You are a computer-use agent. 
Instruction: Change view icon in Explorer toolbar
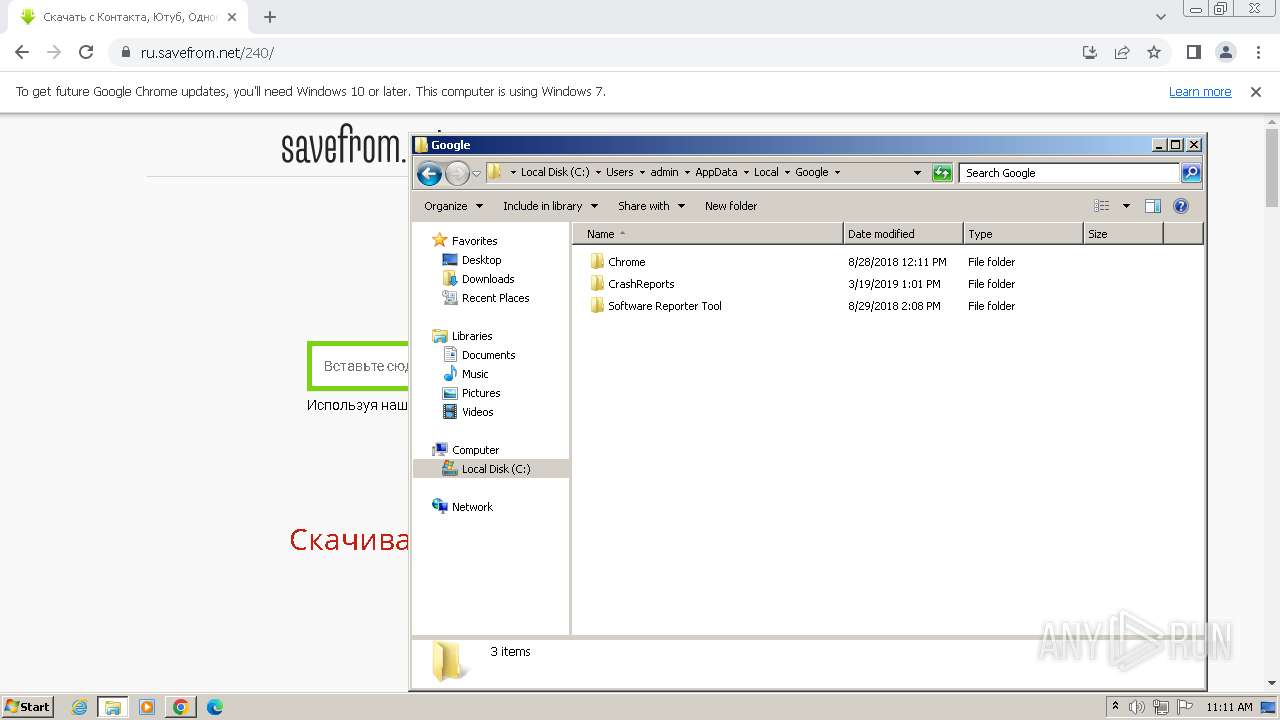click(1102, 206)
